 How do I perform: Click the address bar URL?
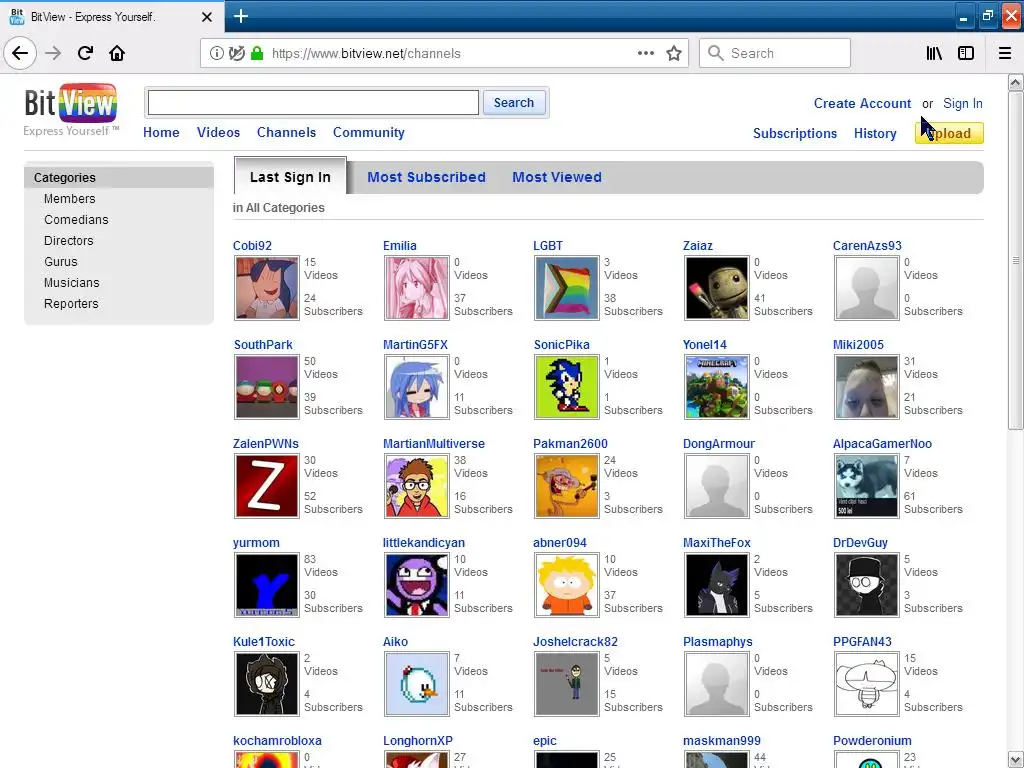[366, 54]
